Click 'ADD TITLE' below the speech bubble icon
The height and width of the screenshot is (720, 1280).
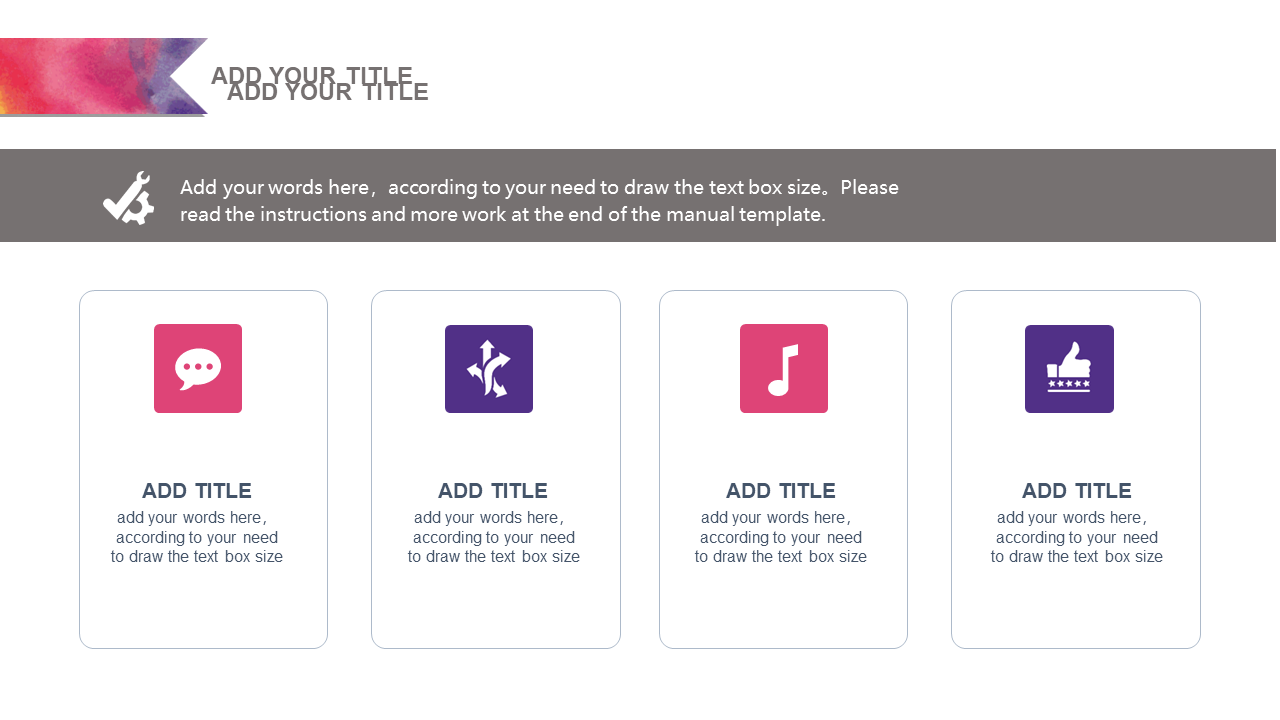point(197,491)
